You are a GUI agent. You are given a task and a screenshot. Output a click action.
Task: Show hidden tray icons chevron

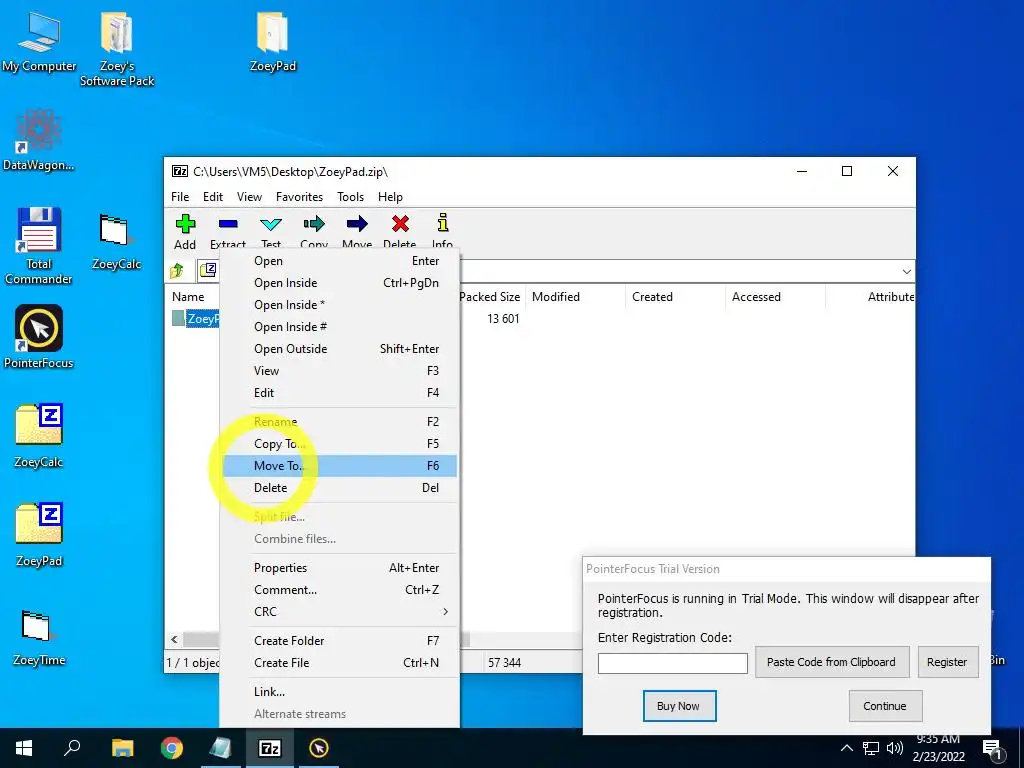(846, 748)
